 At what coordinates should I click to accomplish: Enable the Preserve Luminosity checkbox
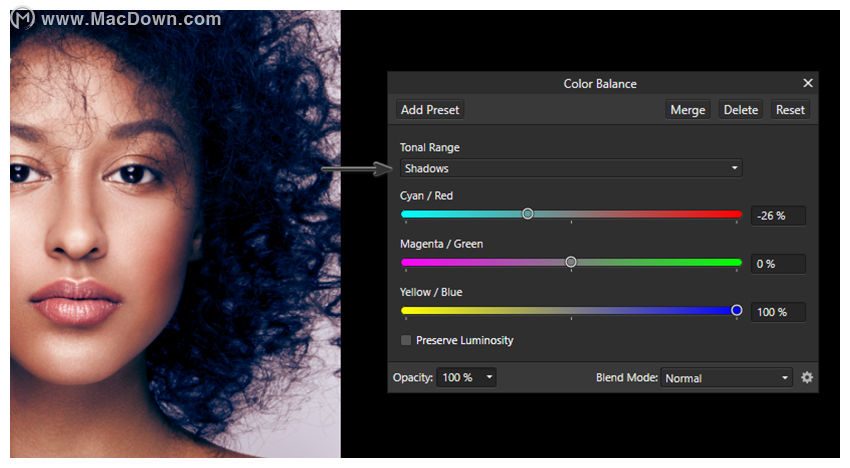[x=405, y=340]
